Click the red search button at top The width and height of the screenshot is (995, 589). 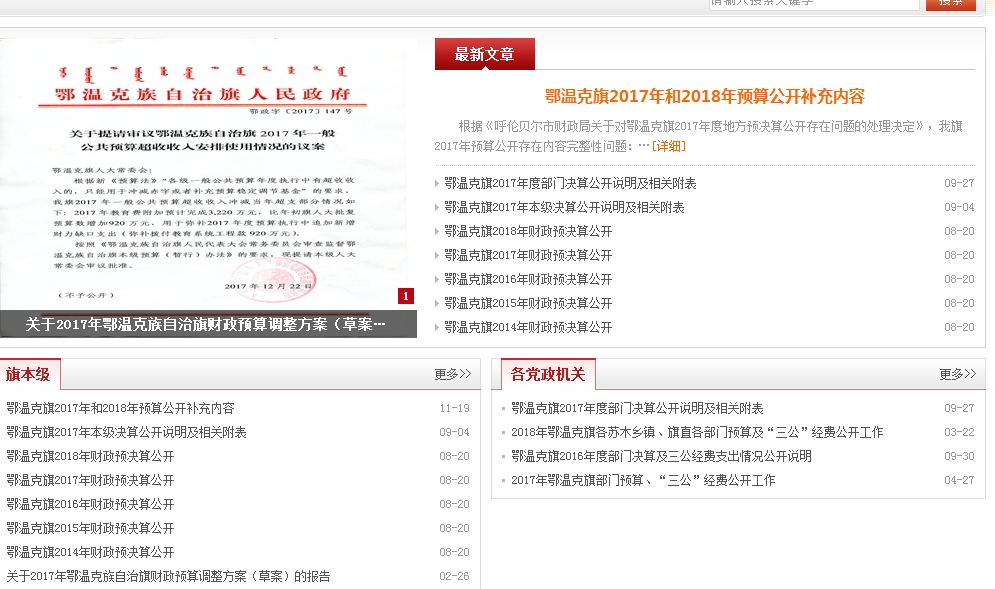(950, 3)
